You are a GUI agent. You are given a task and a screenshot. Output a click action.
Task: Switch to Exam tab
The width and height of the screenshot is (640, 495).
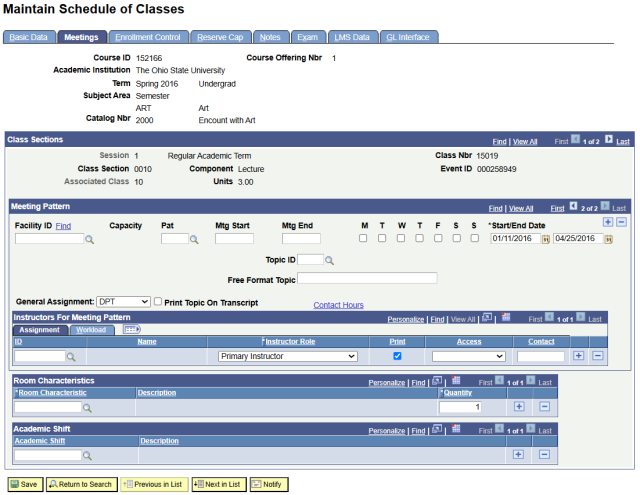pos(307,37)
